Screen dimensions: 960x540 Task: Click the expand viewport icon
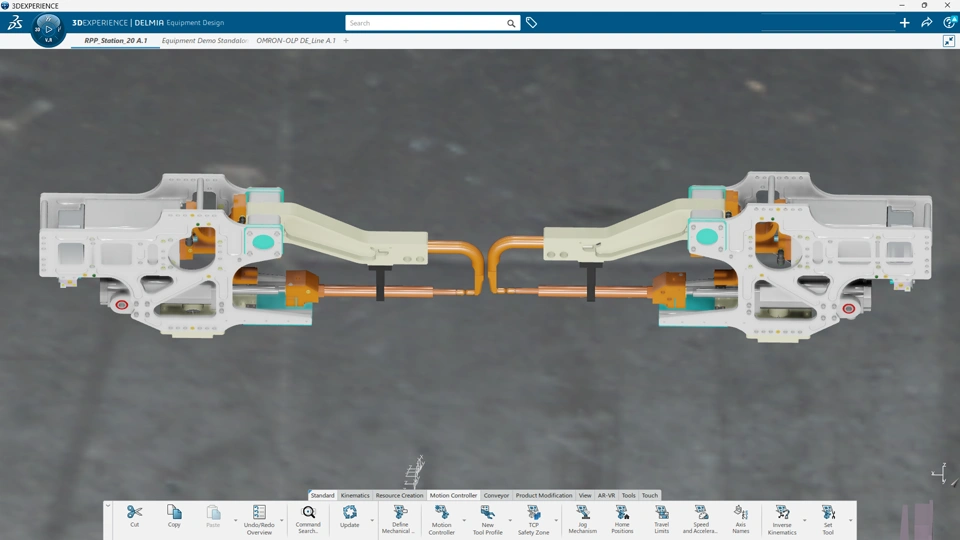click(x=948, y=41)
